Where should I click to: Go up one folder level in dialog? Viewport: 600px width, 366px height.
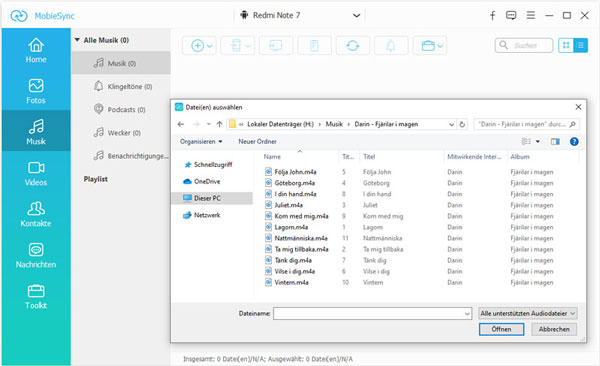(x=219, y=124)
